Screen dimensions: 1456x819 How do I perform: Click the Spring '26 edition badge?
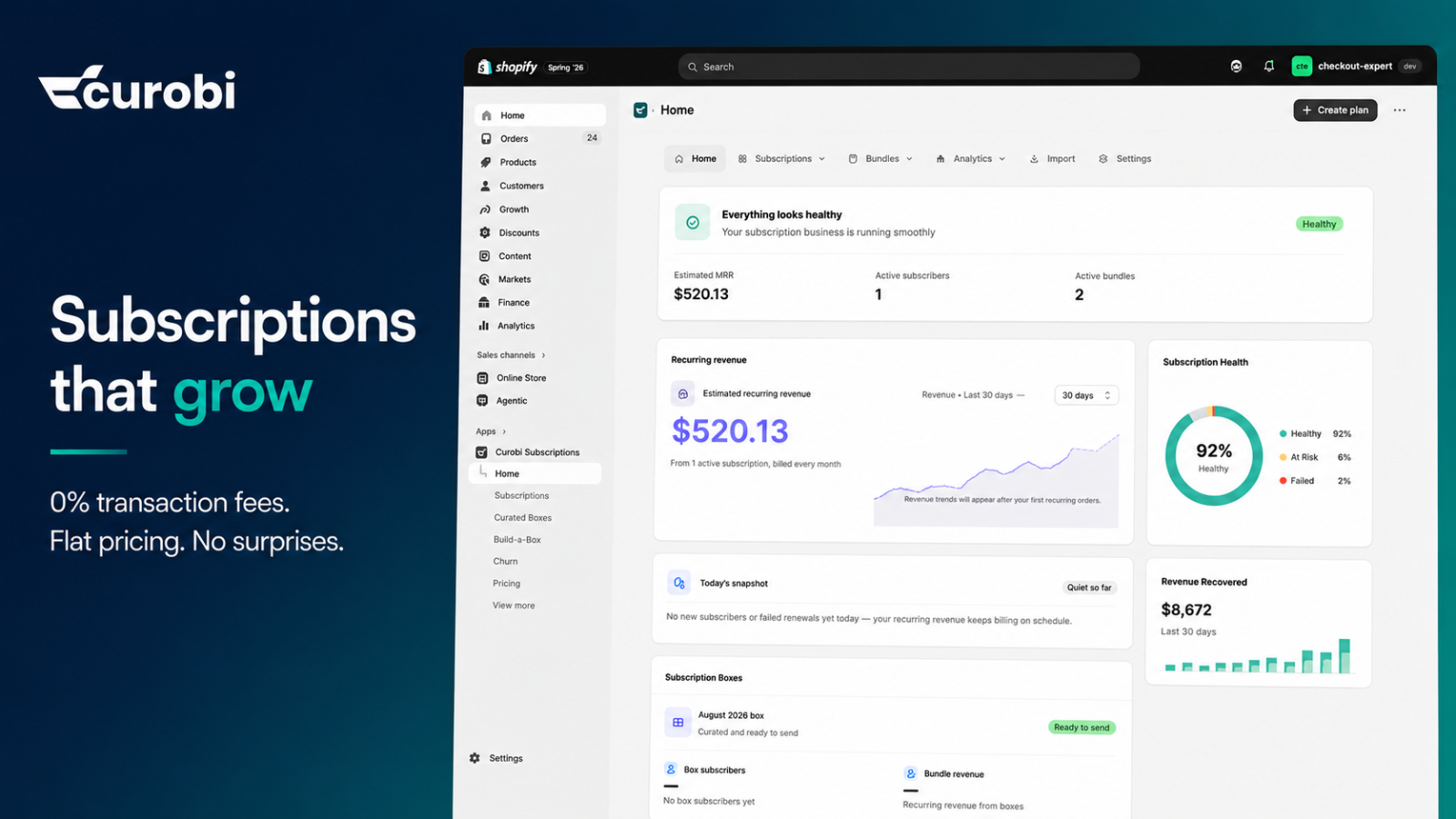566,67
